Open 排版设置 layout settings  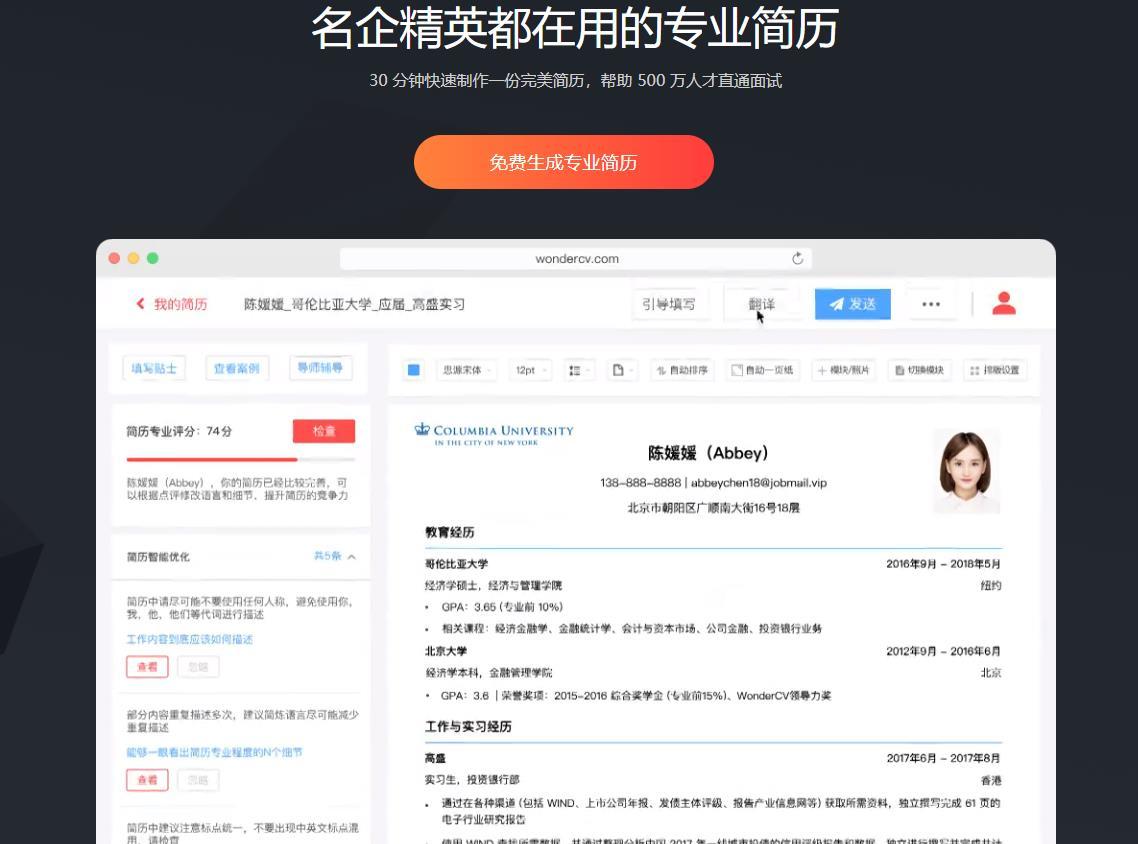pos(995,370)
